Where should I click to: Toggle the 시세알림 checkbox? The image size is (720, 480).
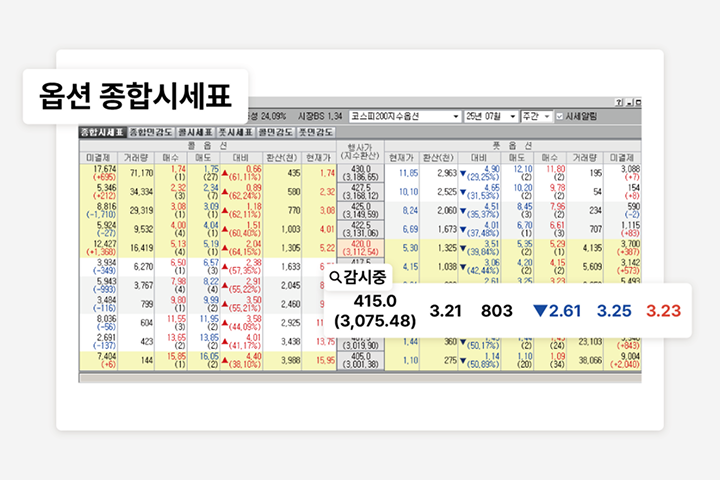pos(558,116)
